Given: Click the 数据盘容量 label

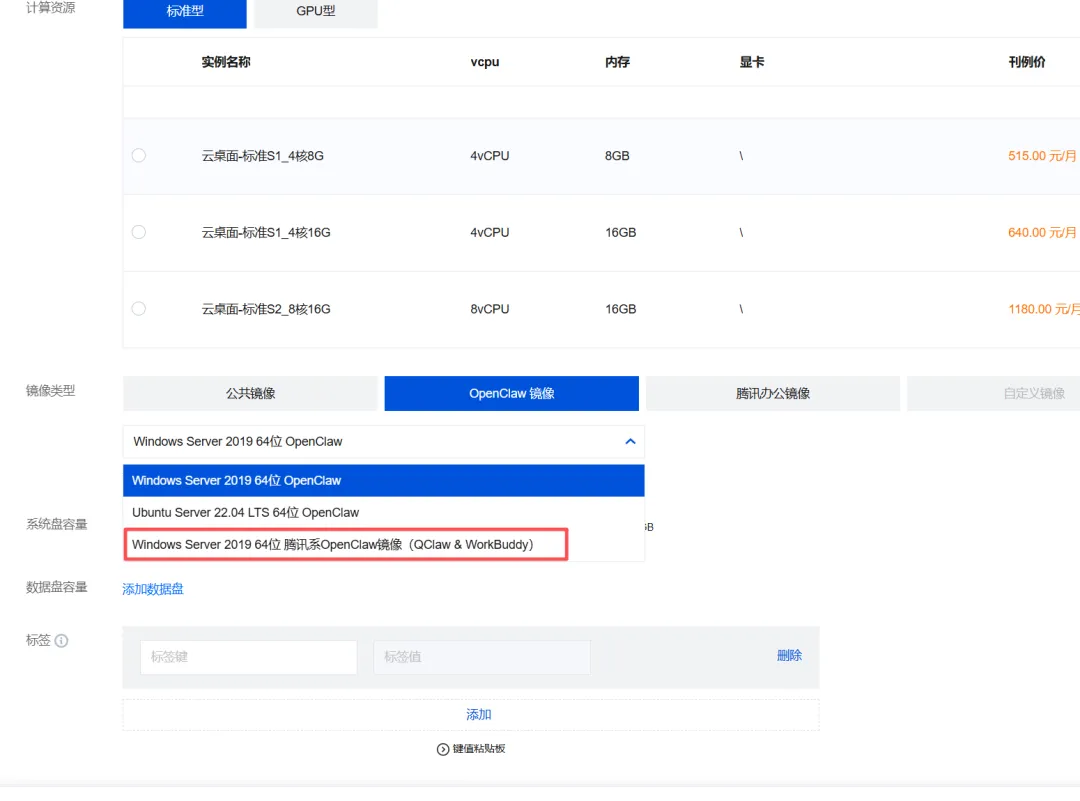Looking at the screenshot, I should (56, 587).
